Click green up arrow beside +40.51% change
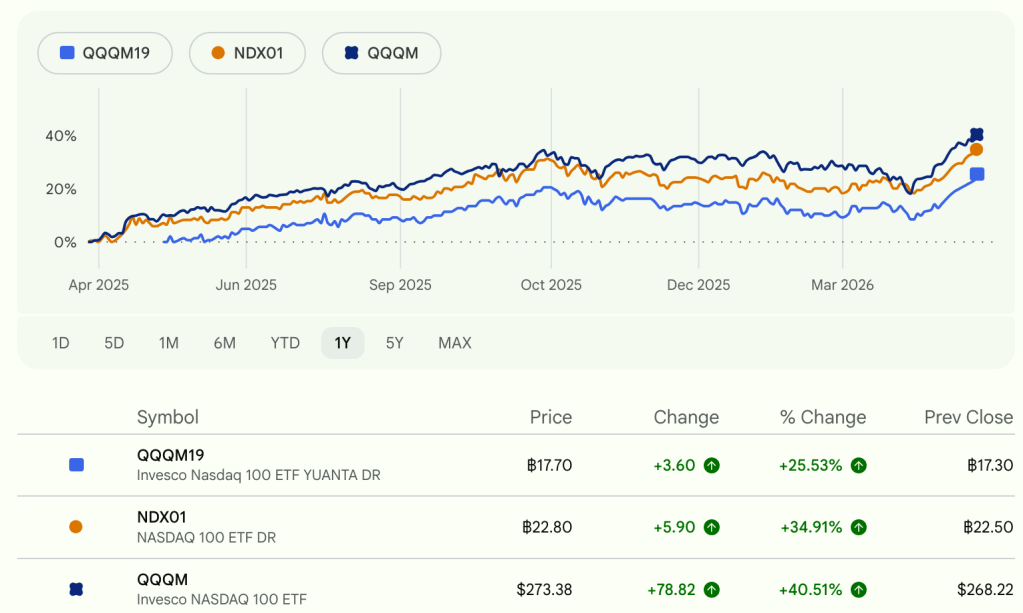The width and height of the screenshot is (1023, 613). click(859, 590)
